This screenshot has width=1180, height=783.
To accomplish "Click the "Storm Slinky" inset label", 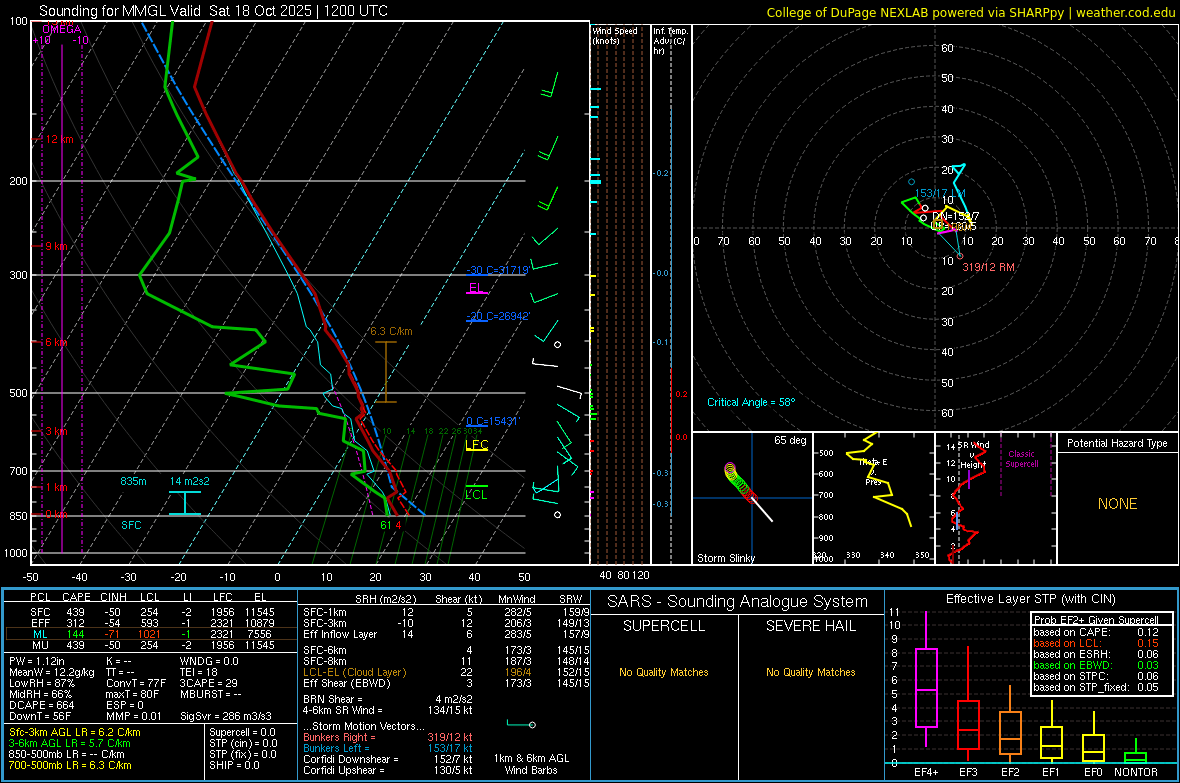I will [x=725, y=558].
